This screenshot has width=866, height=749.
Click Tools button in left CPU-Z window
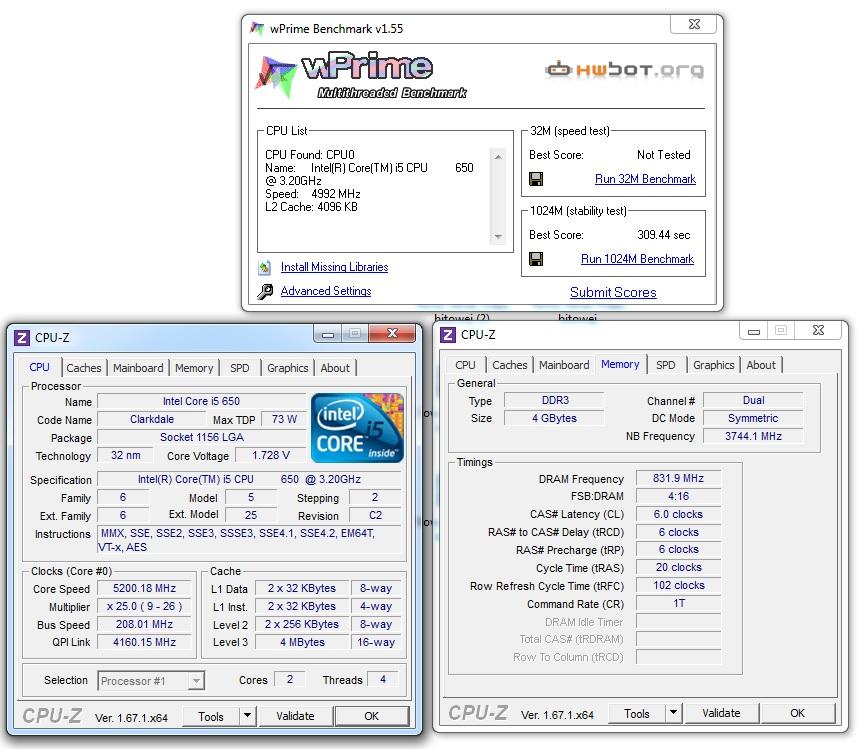pyautogui.click(x=211, y=716)
